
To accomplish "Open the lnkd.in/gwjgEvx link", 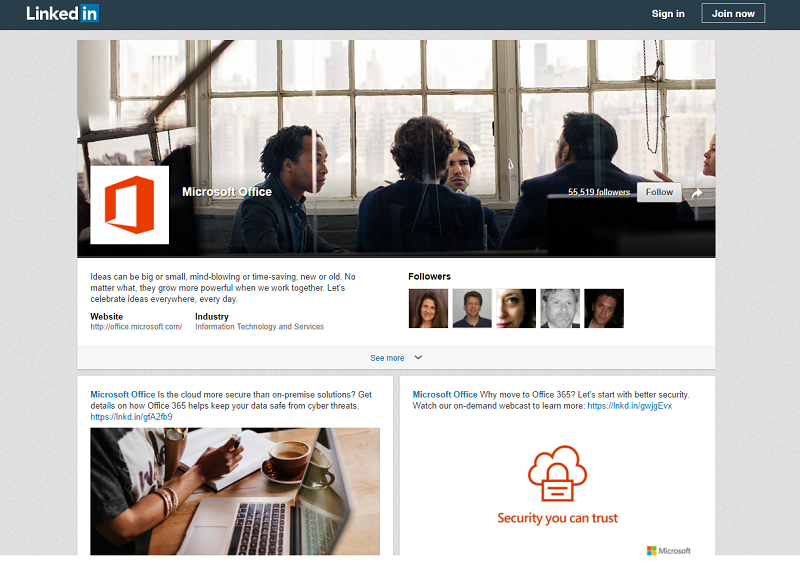I will 630,406.
